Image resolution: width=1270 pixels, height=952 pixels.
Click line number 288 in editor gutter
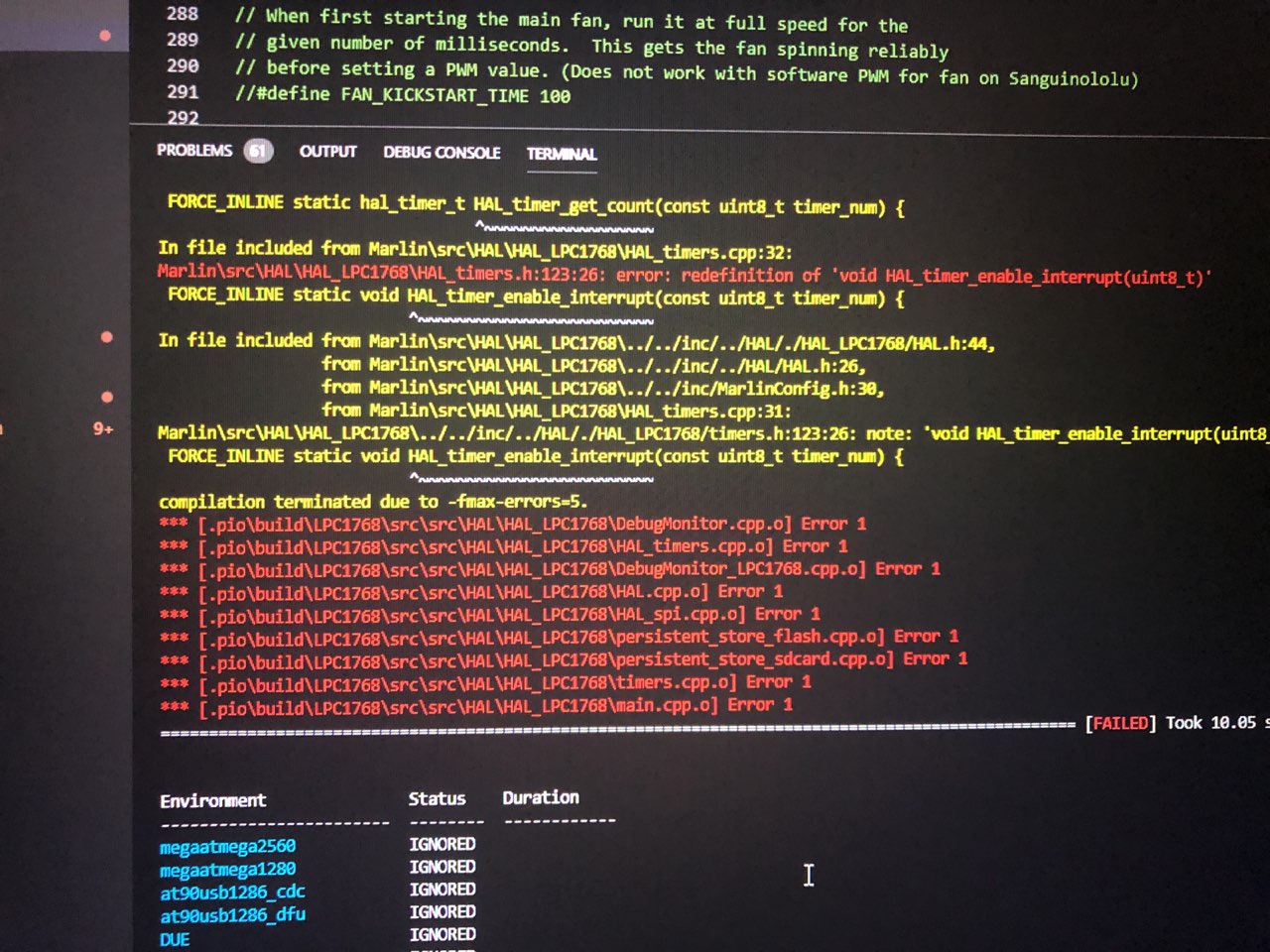point(183,14)
